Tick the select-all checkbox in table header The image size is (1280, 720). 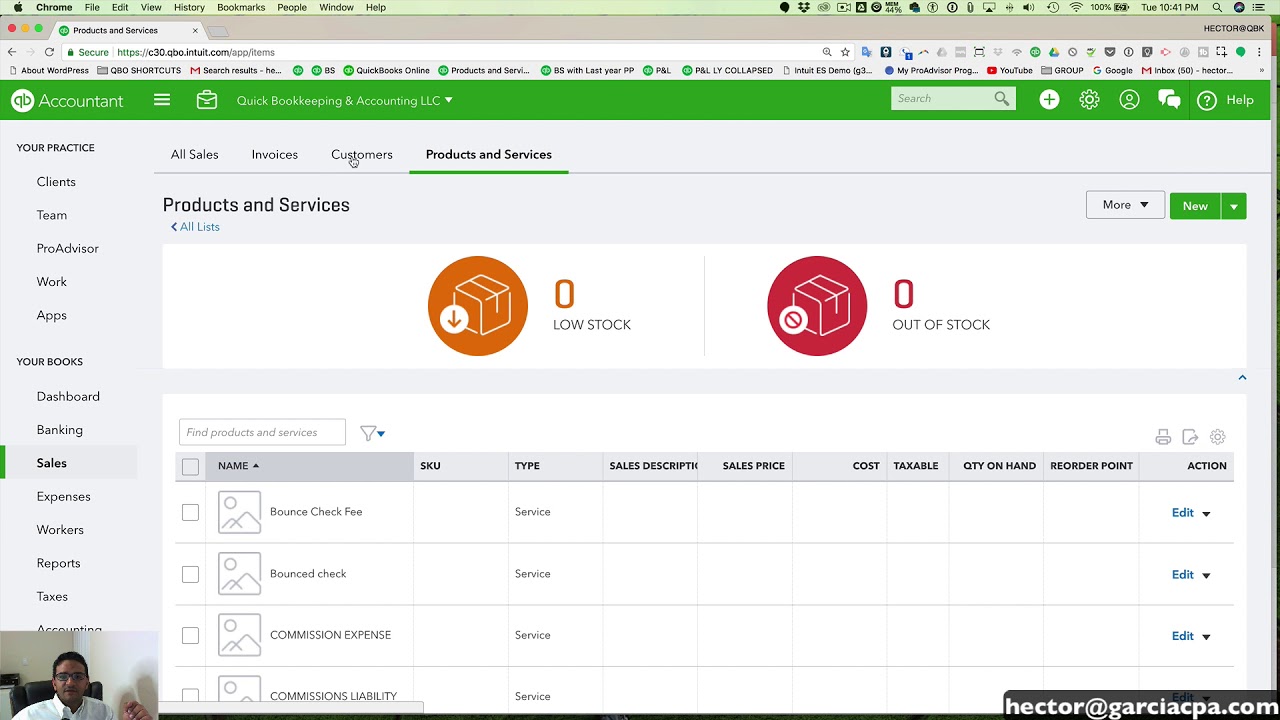pyautogui.click(x=190, y=466)
